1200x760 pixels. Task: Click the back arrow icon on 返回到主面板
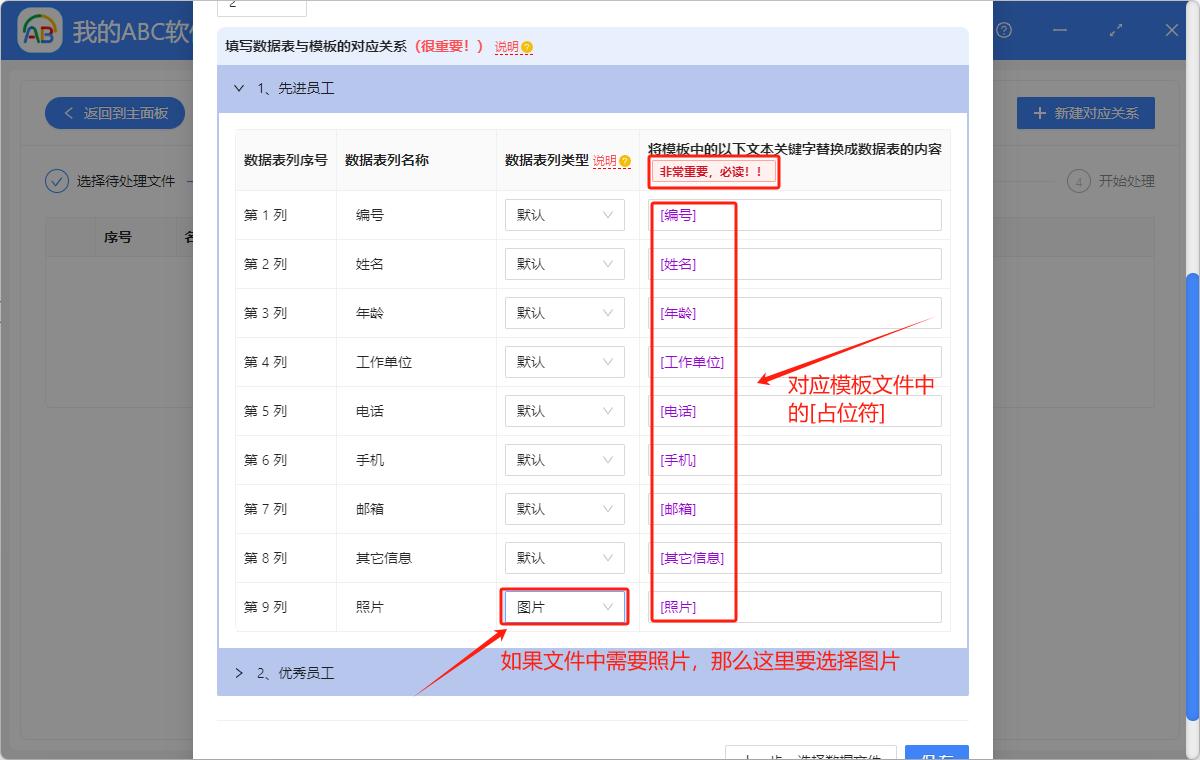68,113
